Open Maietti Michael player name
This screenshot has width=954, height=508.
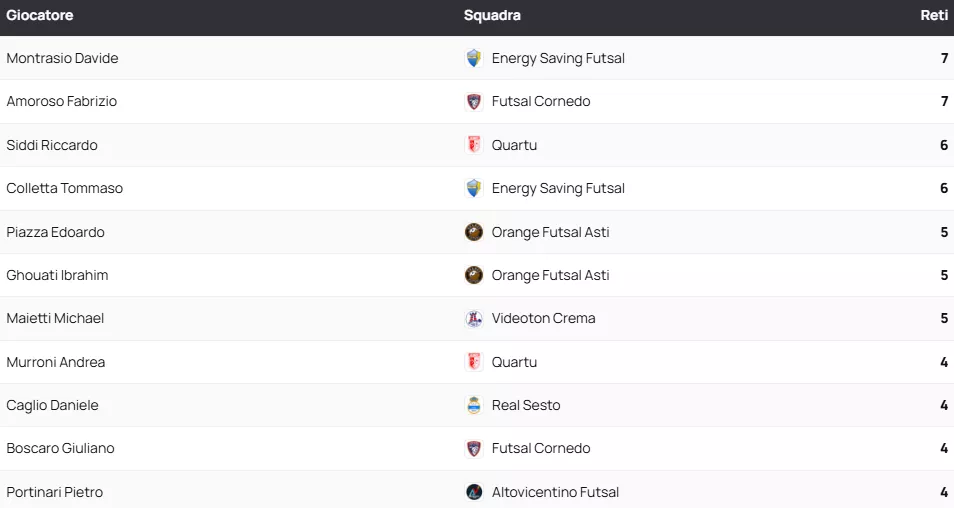[55, 319]
